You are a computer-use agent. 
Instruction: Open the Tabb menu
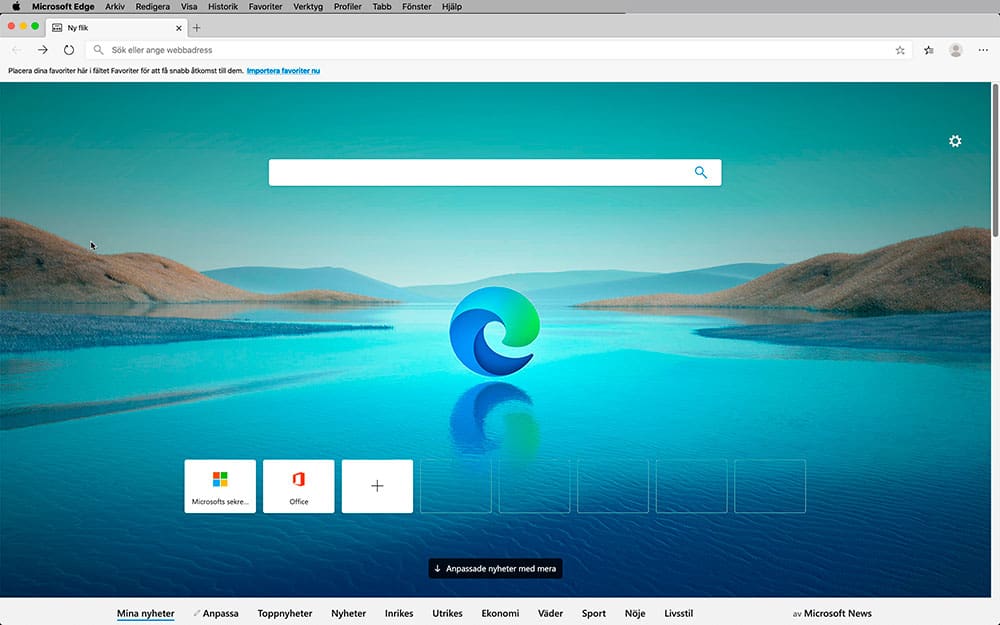(382, 6)
